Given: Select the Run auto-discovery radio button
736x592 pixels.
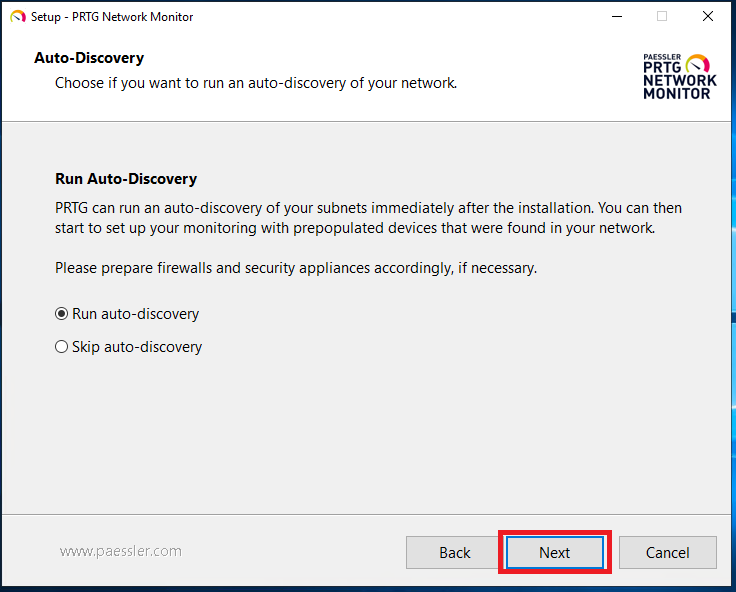Looking at the screenshot, I should (x=61, y=314).
